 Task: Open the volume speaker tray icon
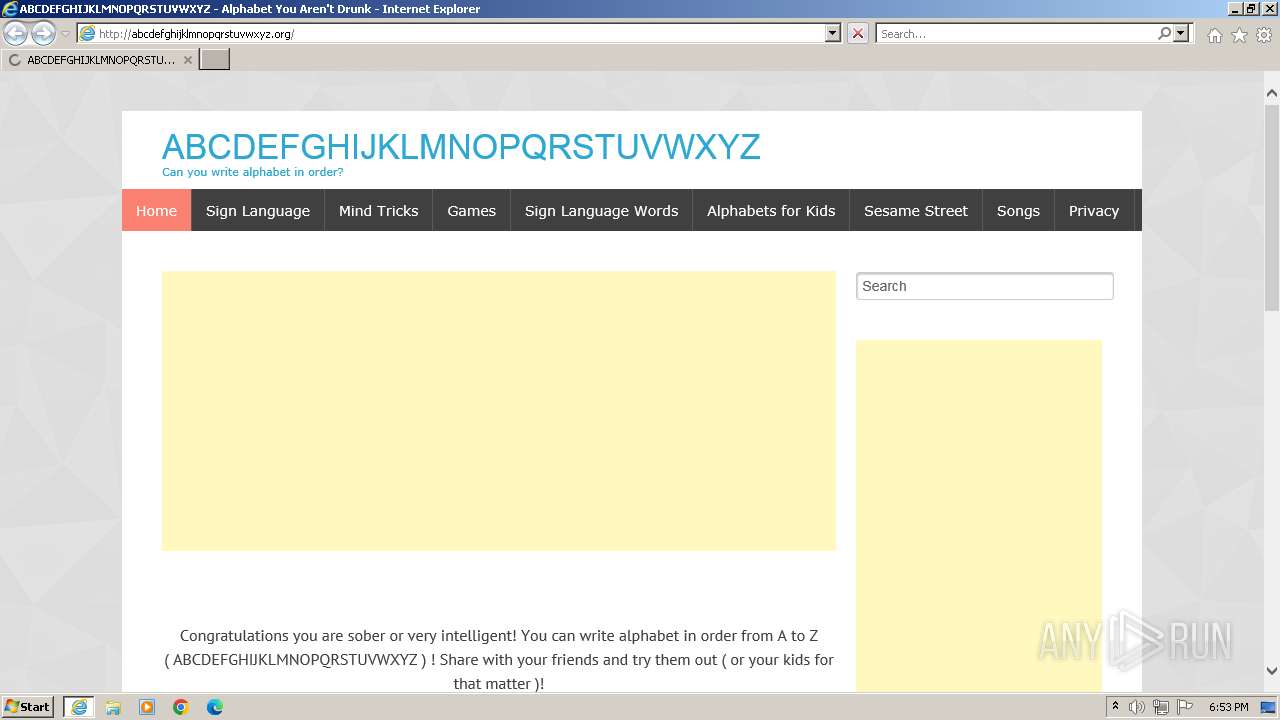pos(1137,707)
